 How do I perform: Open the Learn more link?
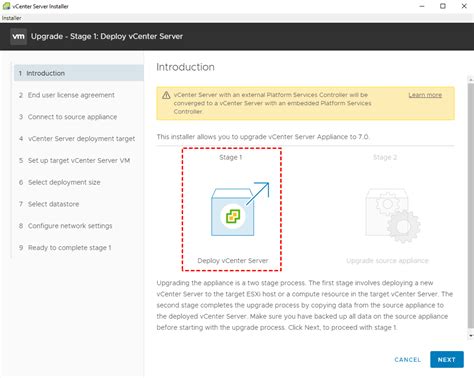[425, 95]
